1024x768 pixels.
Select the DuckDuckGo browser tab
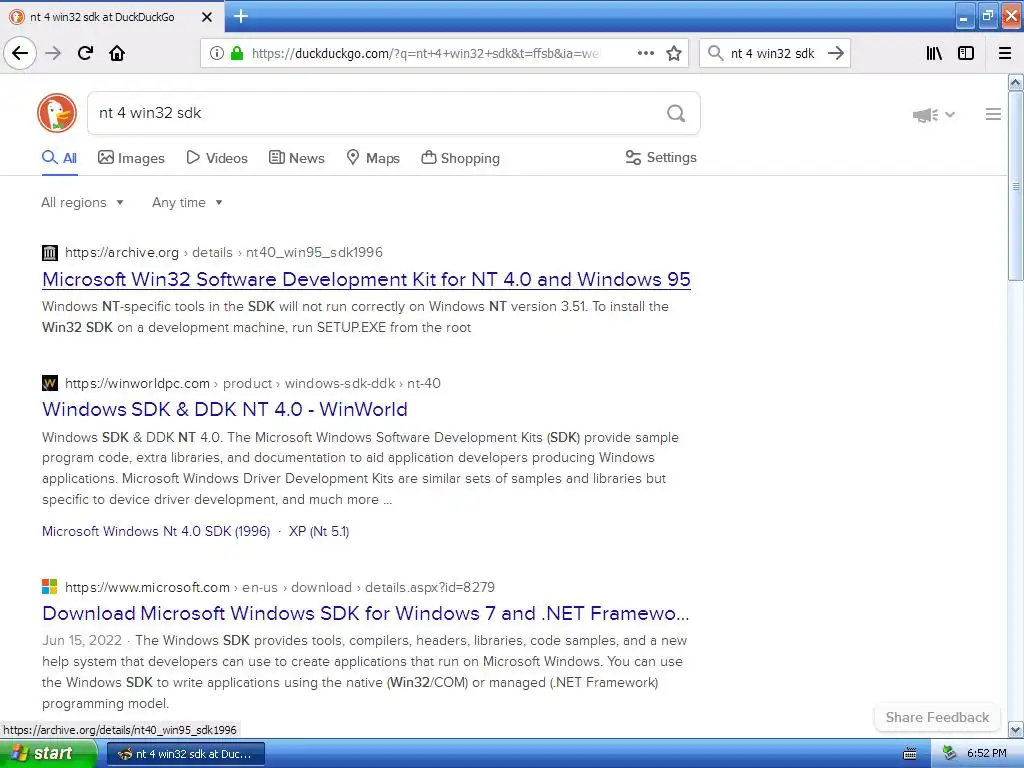coord(112,17)
